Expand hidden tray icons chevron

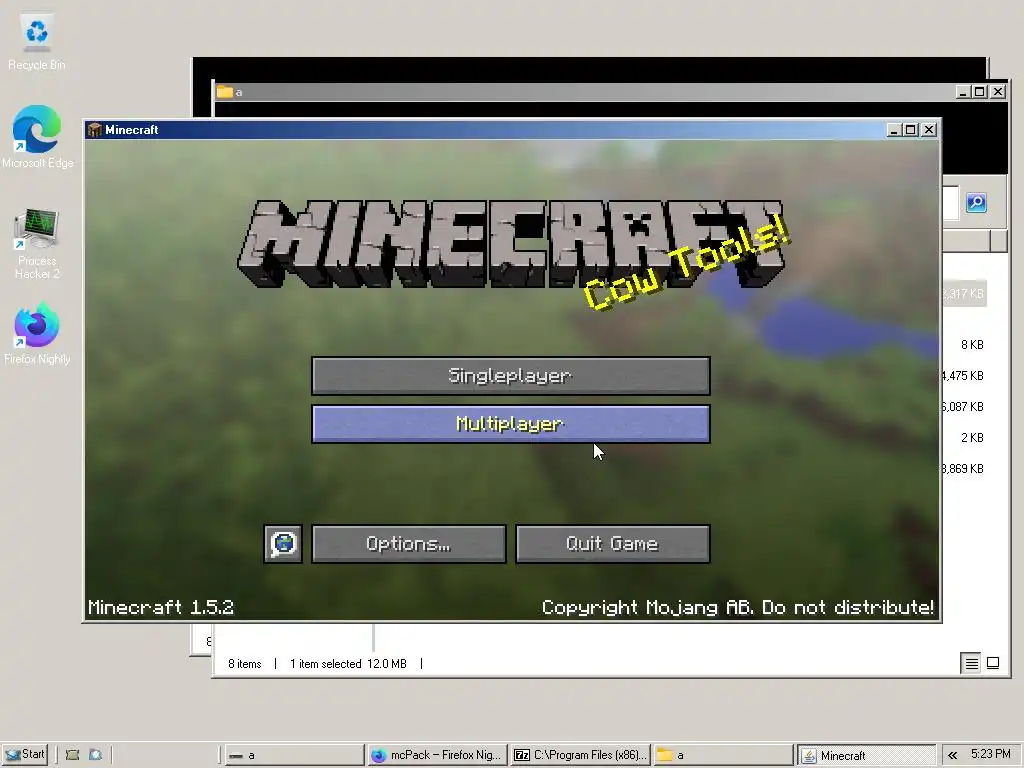click(952, 755)
